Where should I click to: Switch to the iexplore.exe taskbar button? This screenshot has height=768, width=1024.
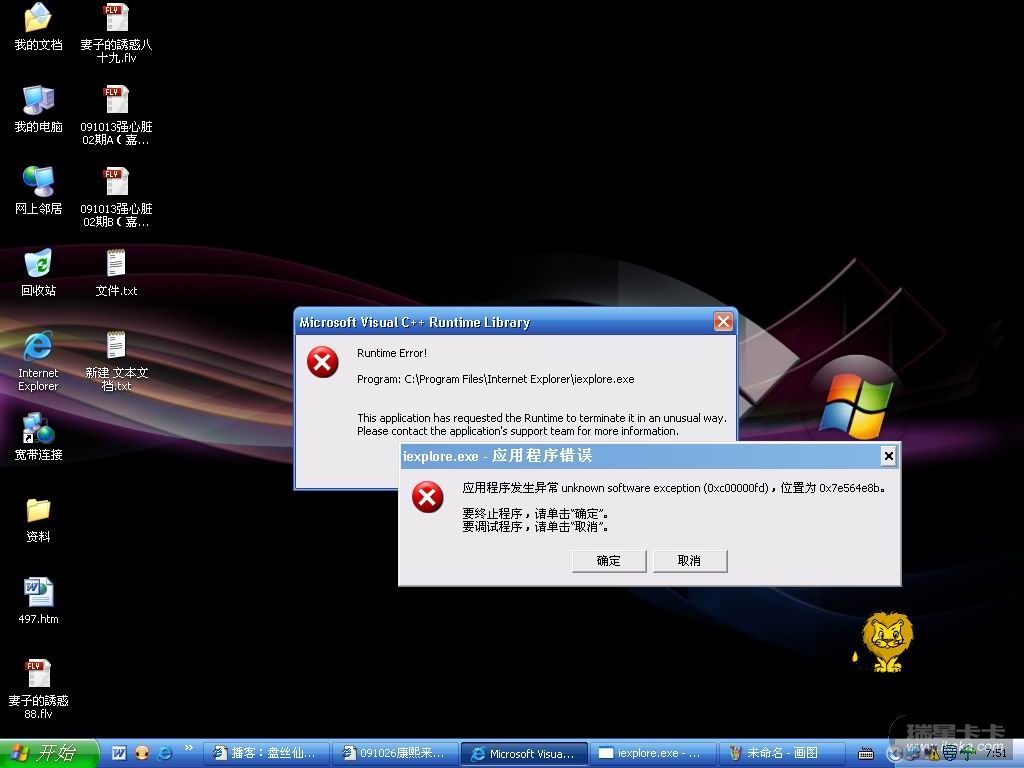coord(653,753)
